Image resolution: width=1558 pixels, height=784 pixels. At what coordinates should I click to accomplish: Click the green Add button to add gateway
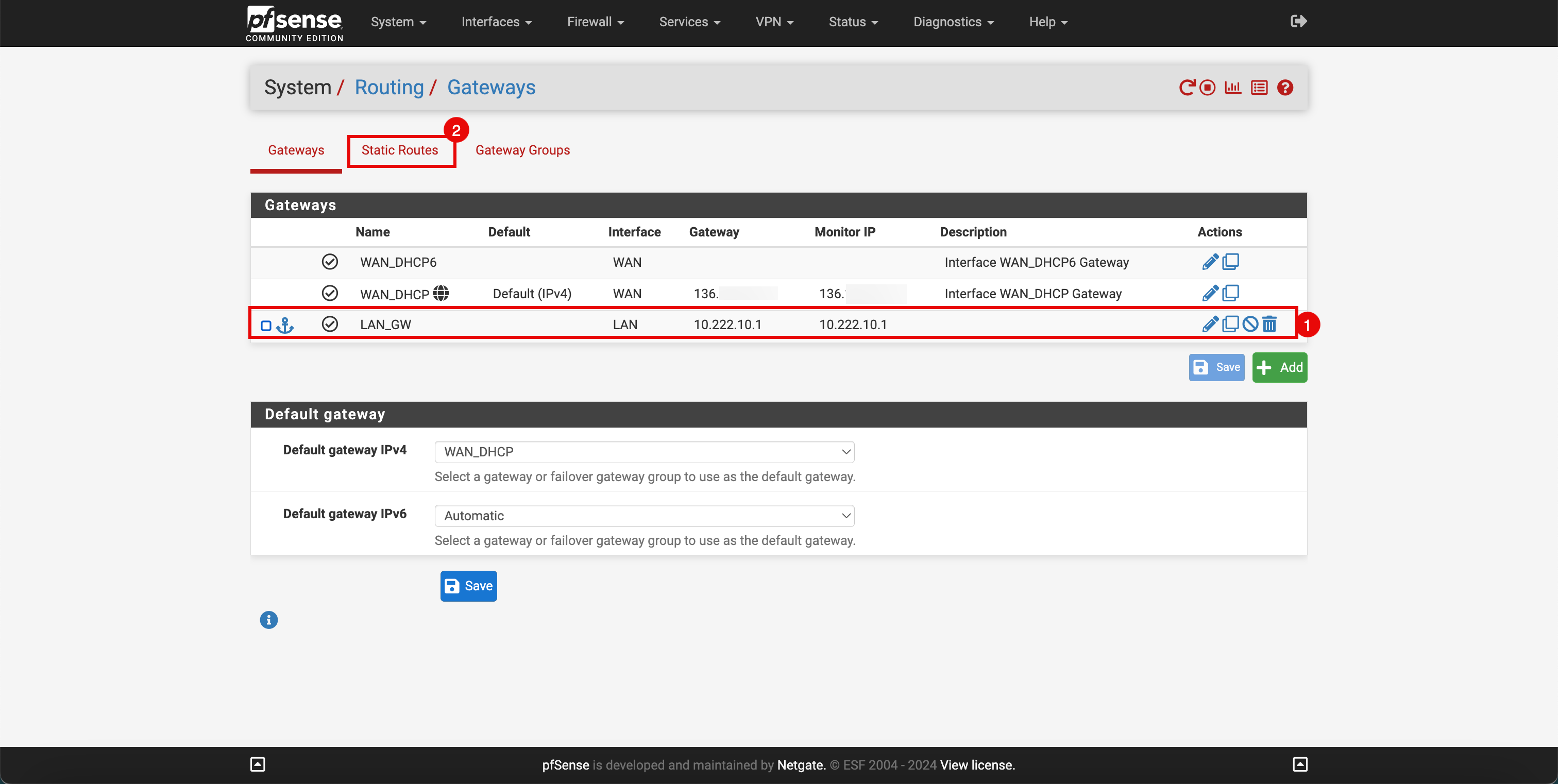pos(1280,367)
